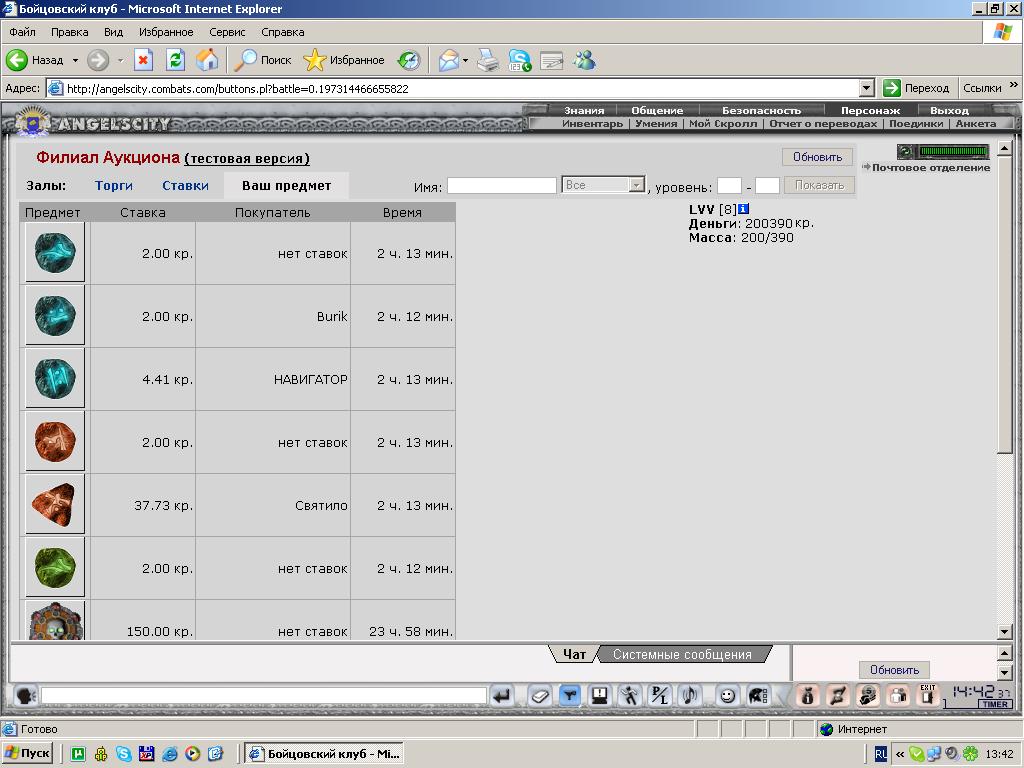Click the LVV character info icon
Viewport: 1024px width, 768px height.
click(x=743, y=209)
